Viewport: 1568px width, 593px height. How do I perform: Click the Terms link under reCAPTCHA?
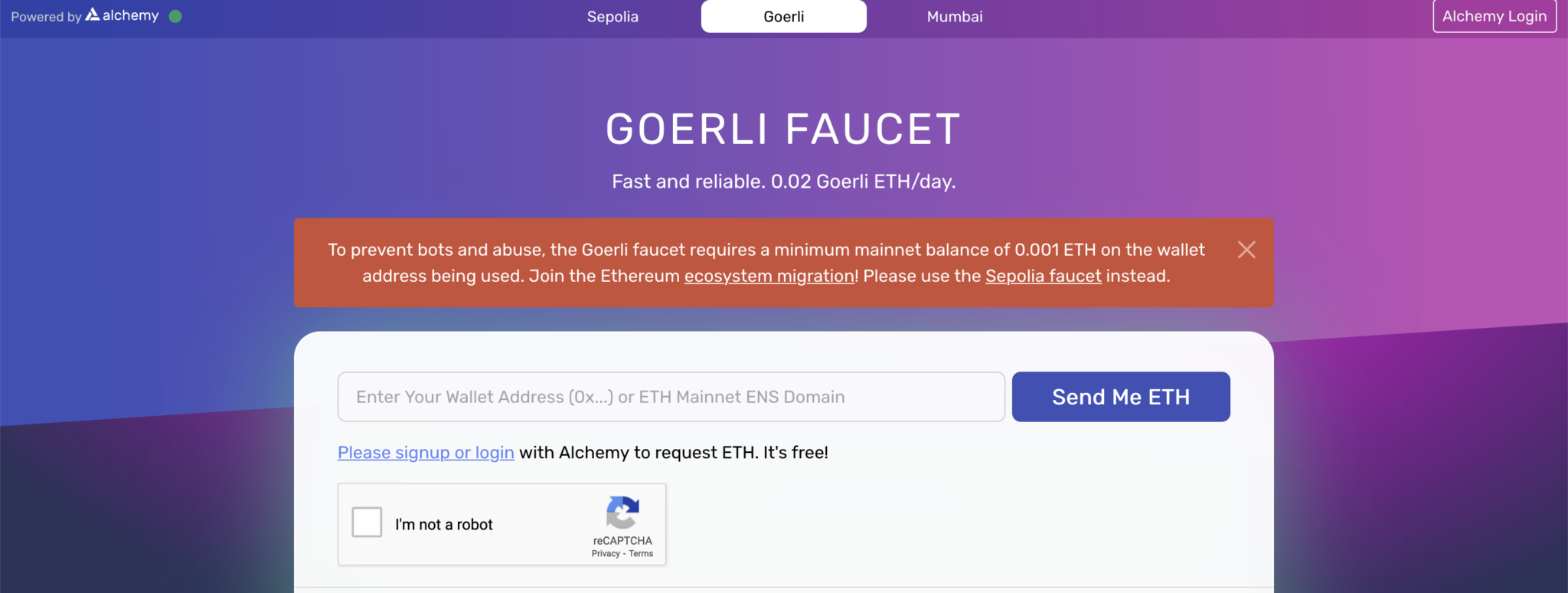(643, 552)
